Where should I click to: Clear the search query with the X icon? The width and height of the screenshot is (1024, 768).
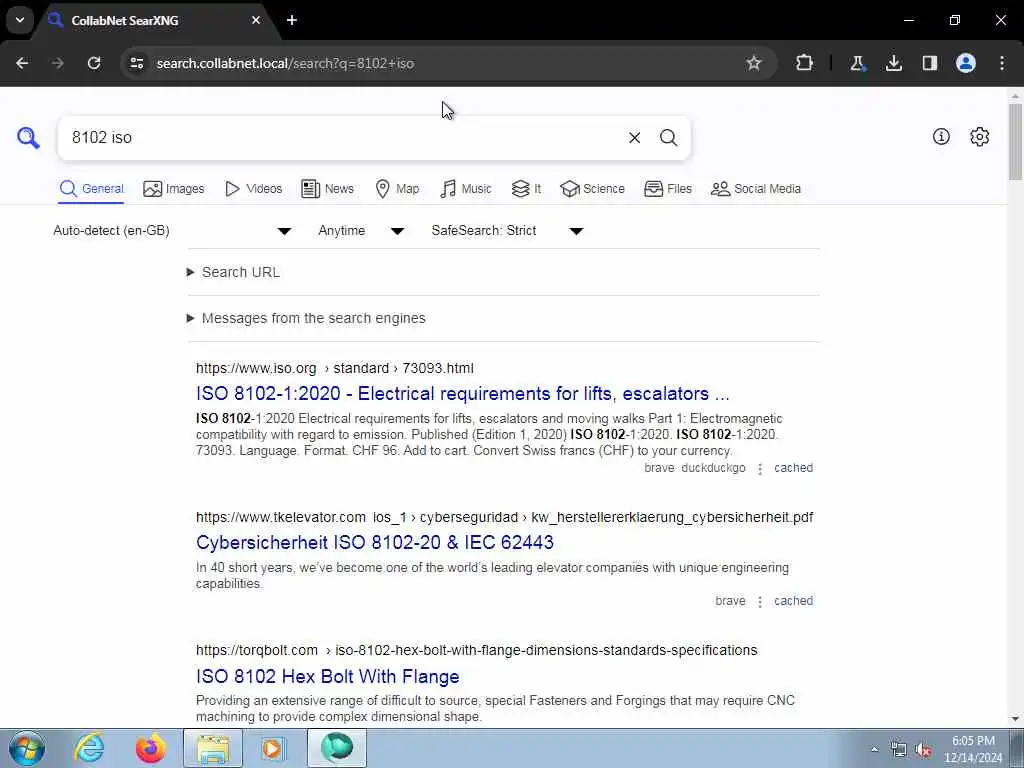click(x=634, y=138)
